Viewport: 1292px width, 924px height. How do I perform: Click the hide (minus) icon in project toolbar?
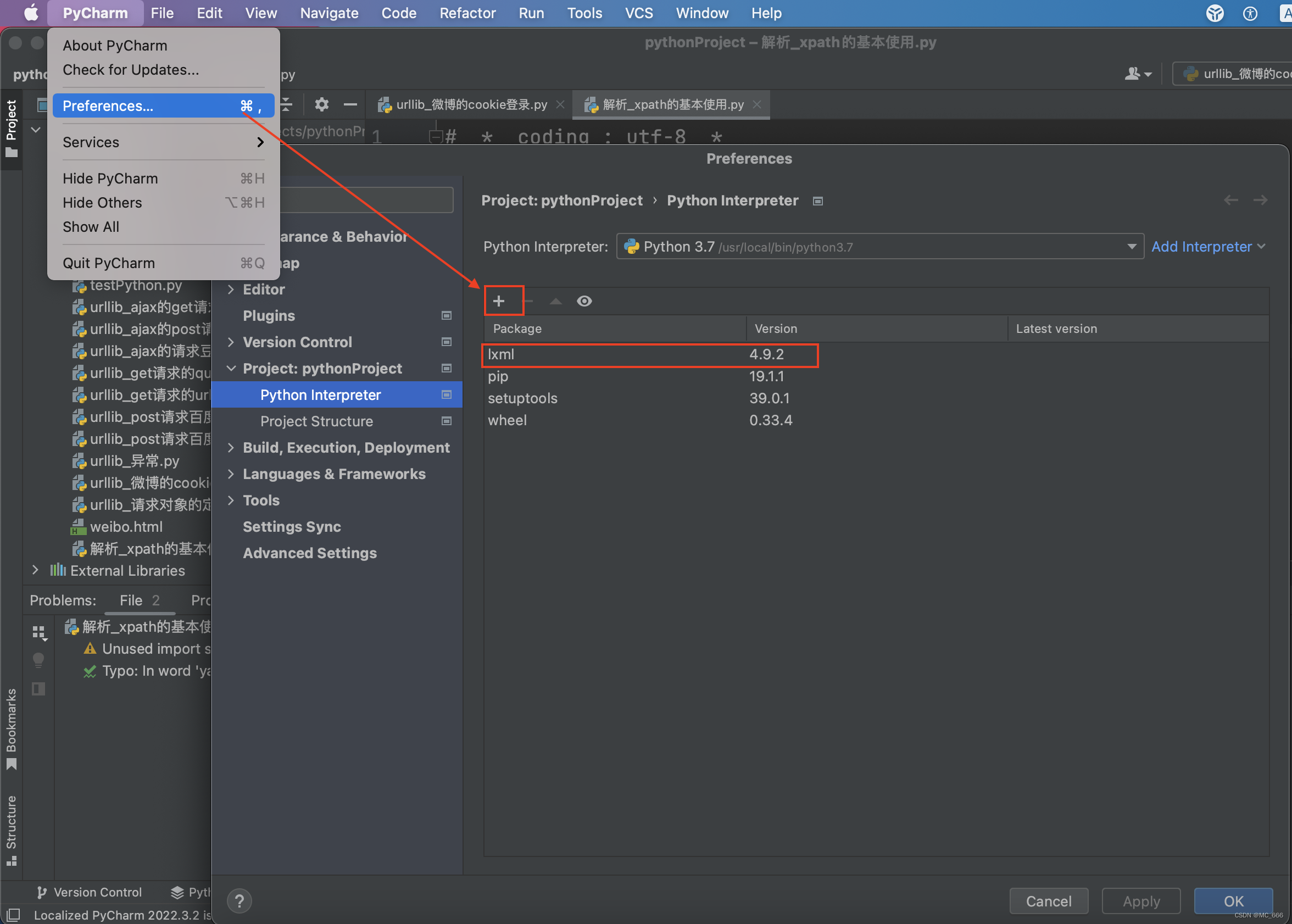(350, 105)
